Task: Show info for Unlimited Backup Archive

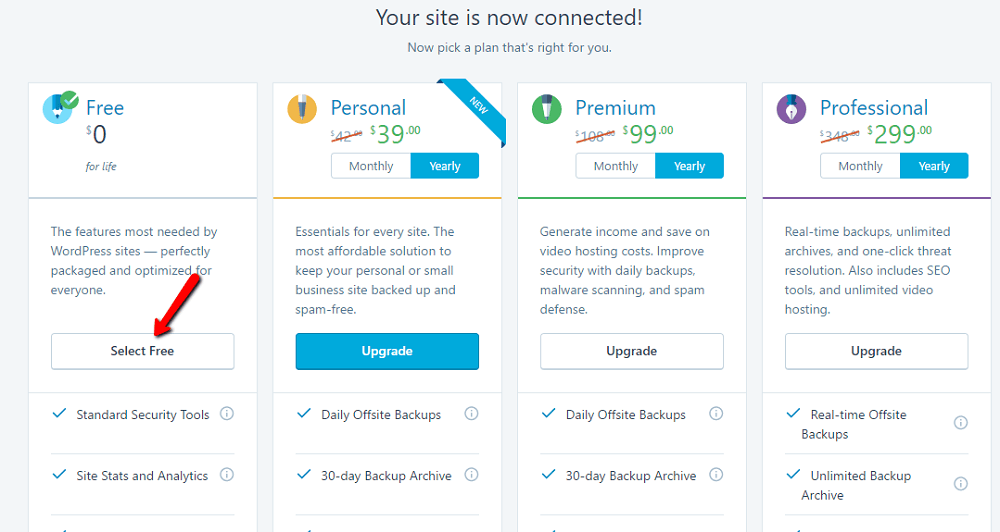Action: coord(960,484)
